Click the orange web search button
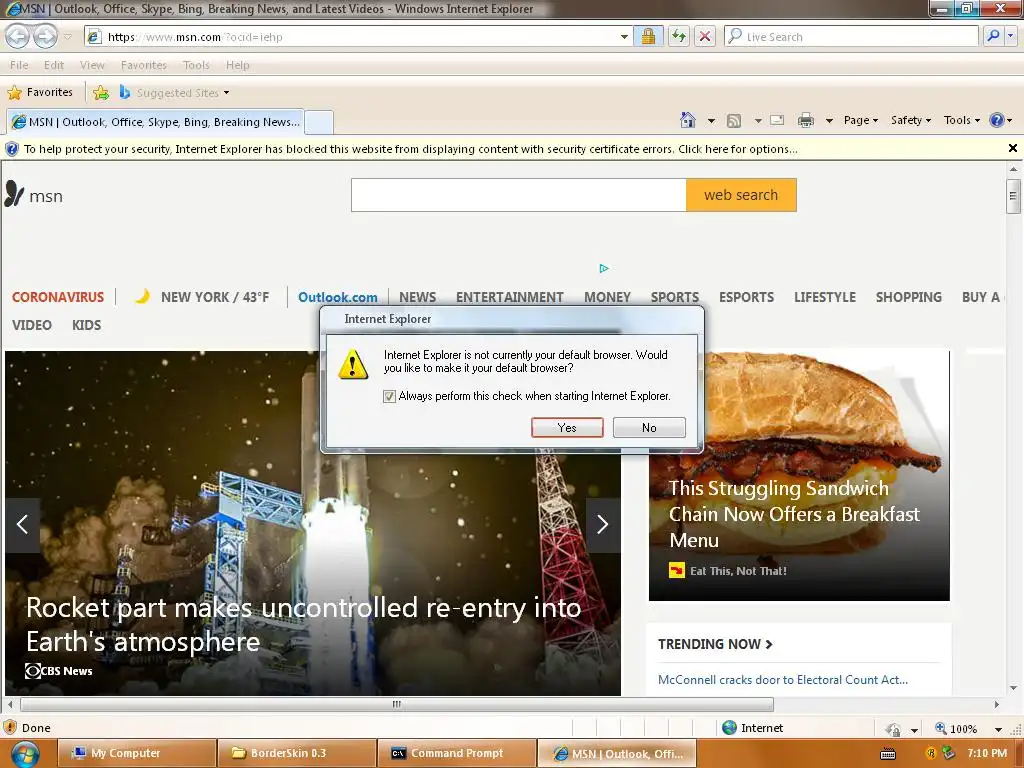 point(741,195)
